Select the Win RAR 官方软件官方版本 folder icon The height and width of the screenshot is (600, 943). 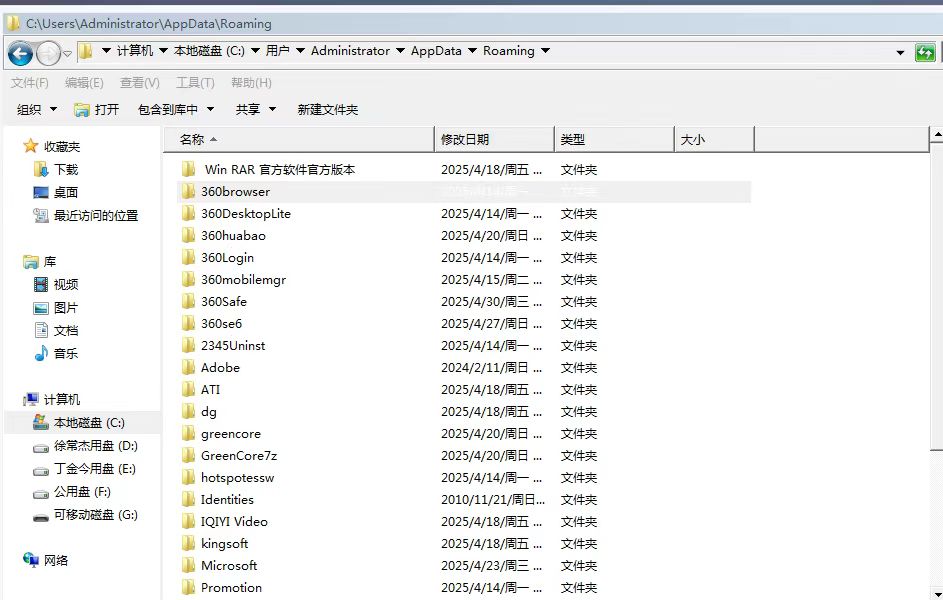point(188,169)
